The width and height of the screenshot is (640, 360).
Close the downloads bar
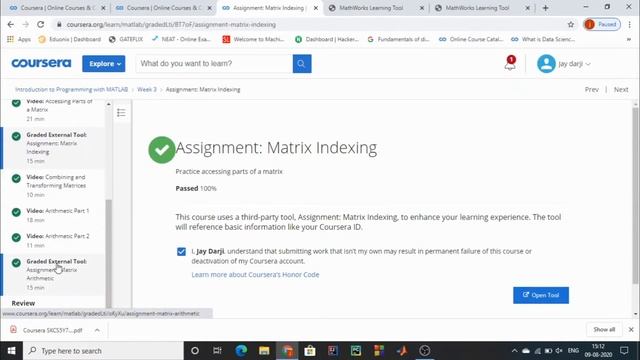point(631,329)
